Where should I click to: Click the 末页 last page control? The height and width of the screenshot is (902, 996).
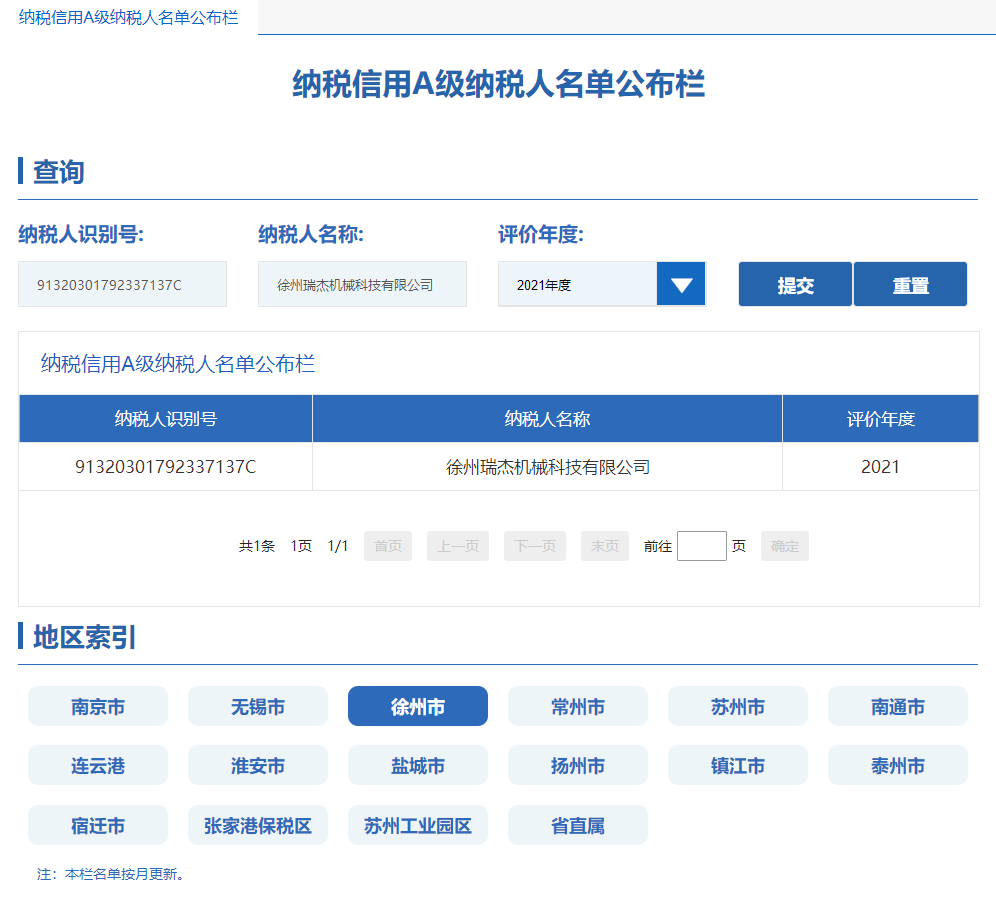point(604,546)
